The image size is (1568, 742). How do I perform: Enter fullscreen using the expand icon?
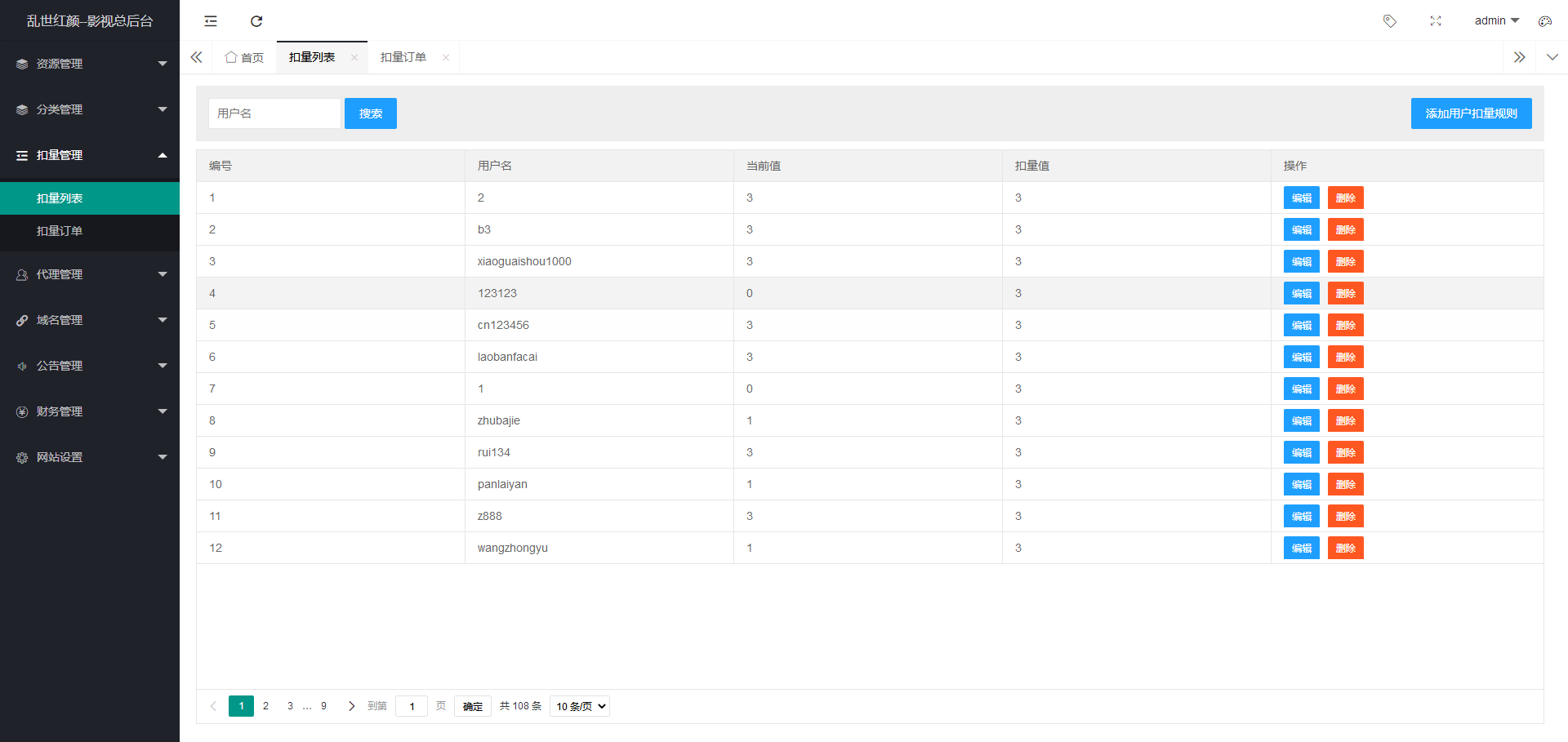pyautogui.click(x=1436, y=21)
